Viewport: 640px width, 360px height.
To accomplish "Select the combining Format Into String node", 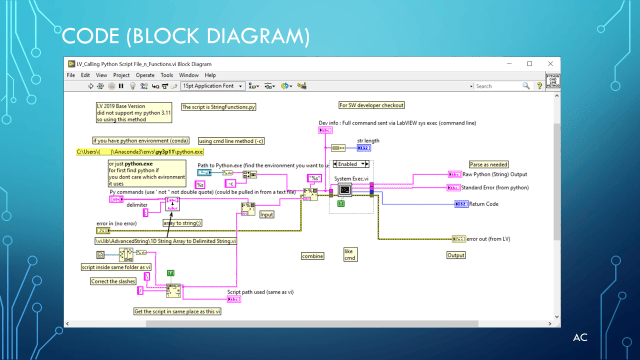I will click(310, 194).
